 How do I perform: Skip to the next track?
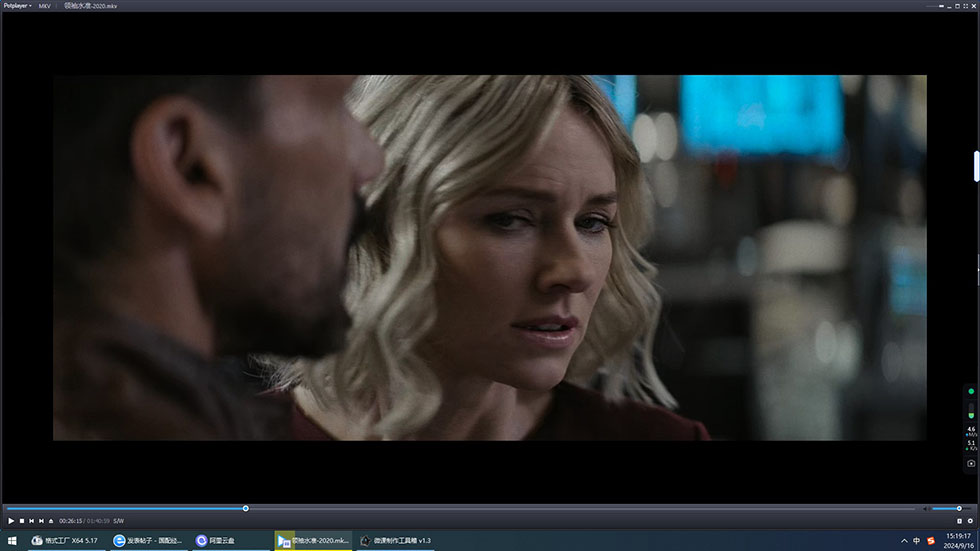click(41, 521)
